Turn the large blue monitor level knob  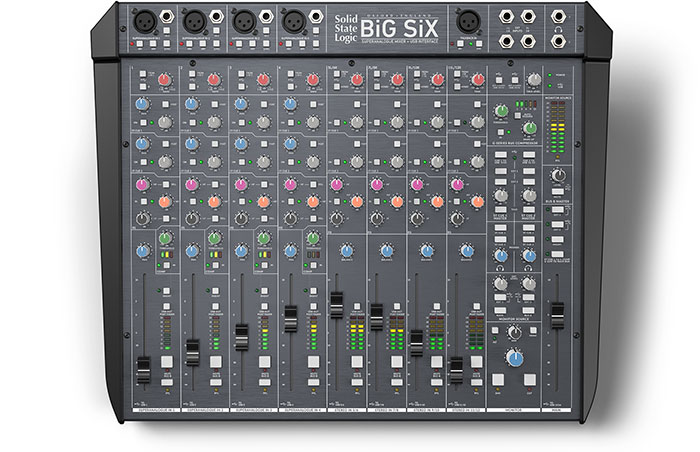point(515,358)
